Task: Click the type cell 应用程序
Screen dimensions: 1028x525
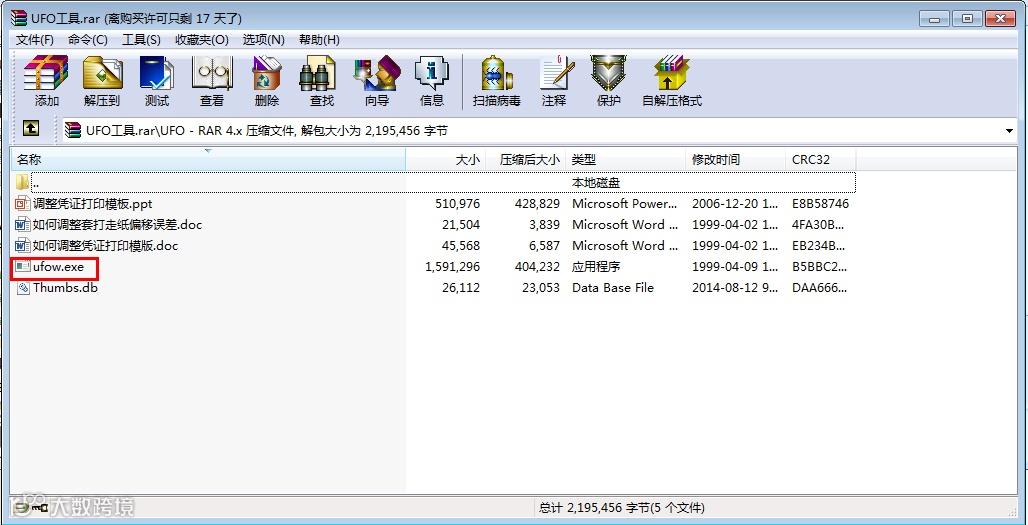Action: coord(596,267)
